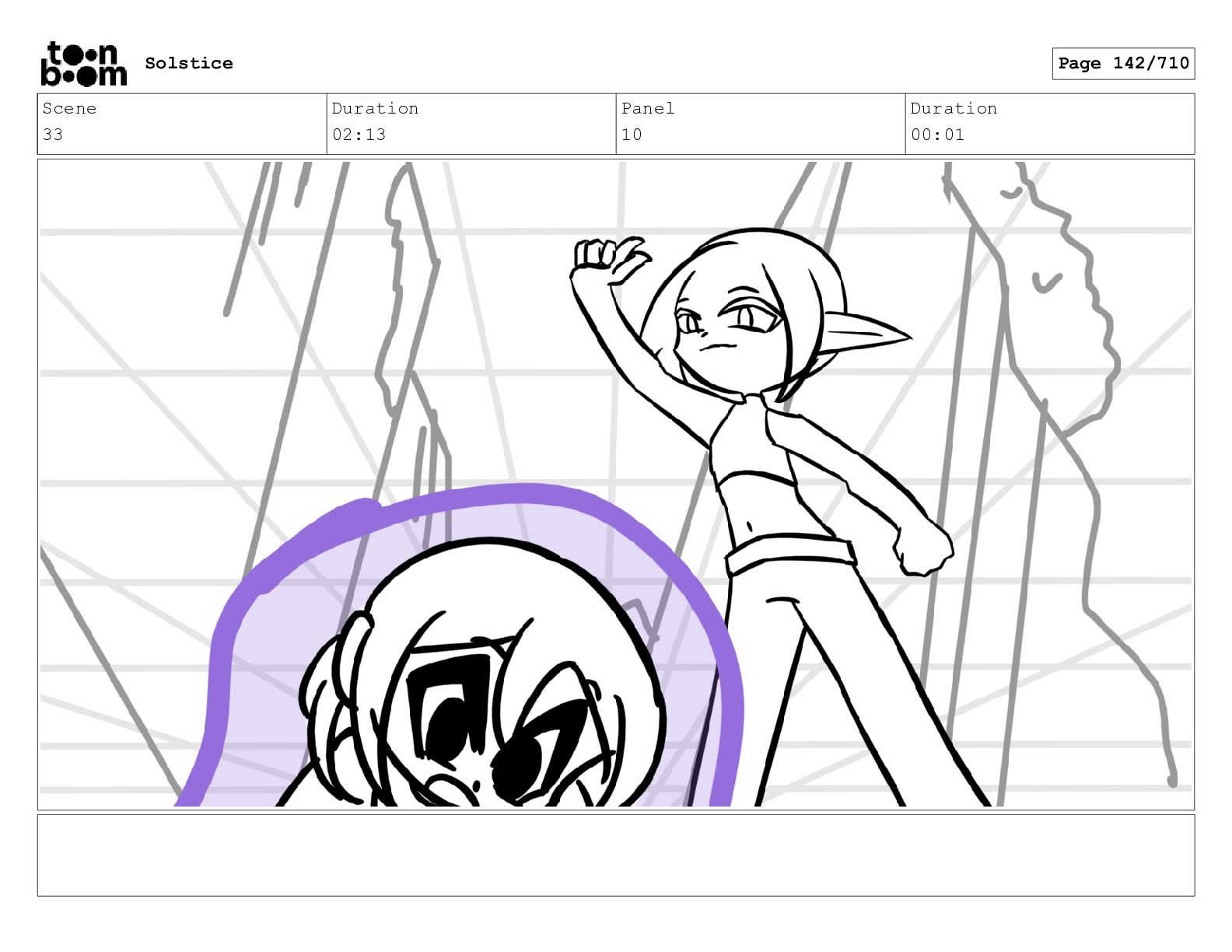Click the Toon Boom logo
Image resolution: width=1232 pixels, height=952 pixels.
pyautogui.click(x=83, y=64)
